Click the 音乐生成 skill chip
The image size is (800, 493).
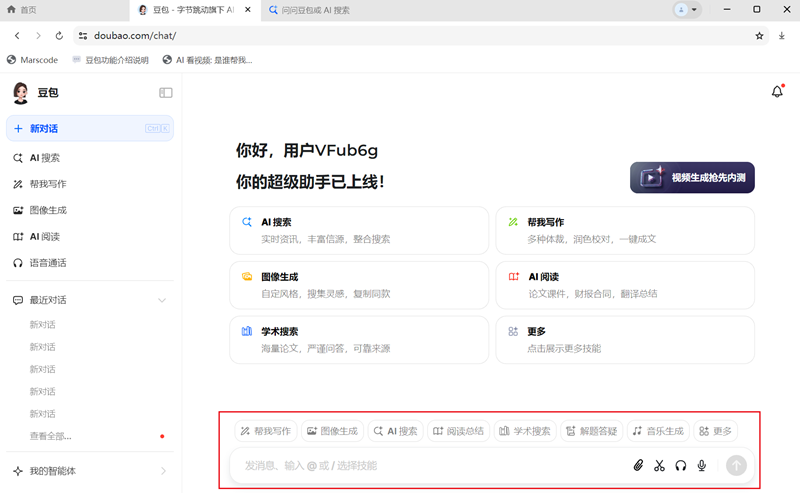(657, 431)
